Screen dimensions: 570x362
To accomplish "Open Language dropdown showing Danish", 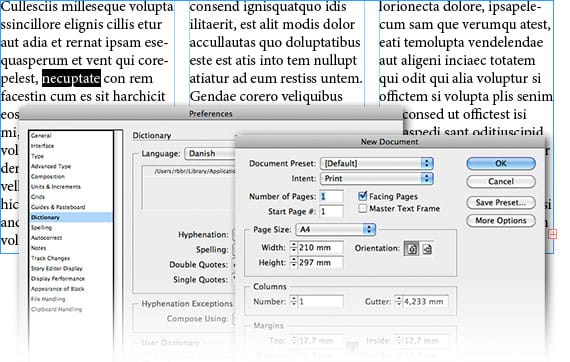I will [210, 153].
